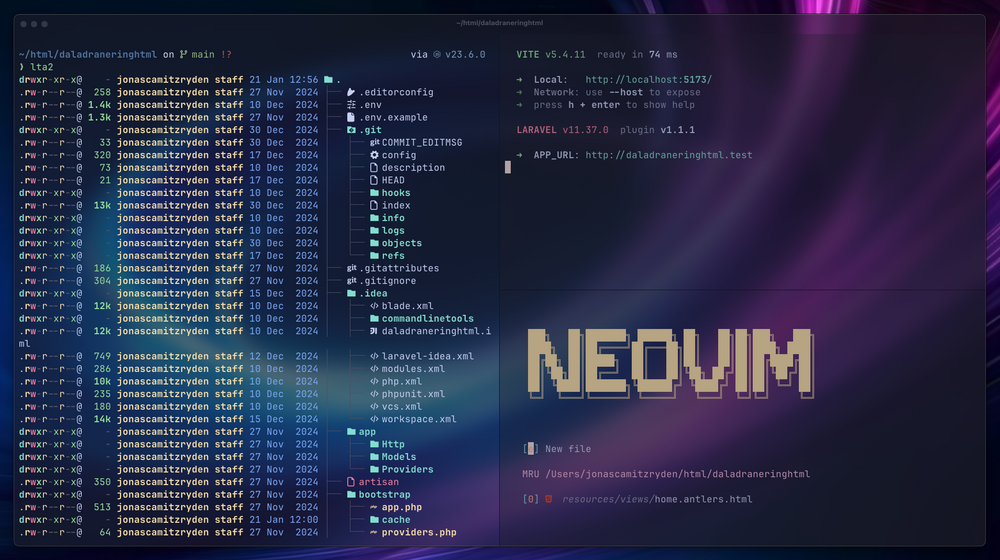Click the bootstrap folder icon
Image resolution: width=1000 pixels, height=560 pixels.
pos(351,495)
